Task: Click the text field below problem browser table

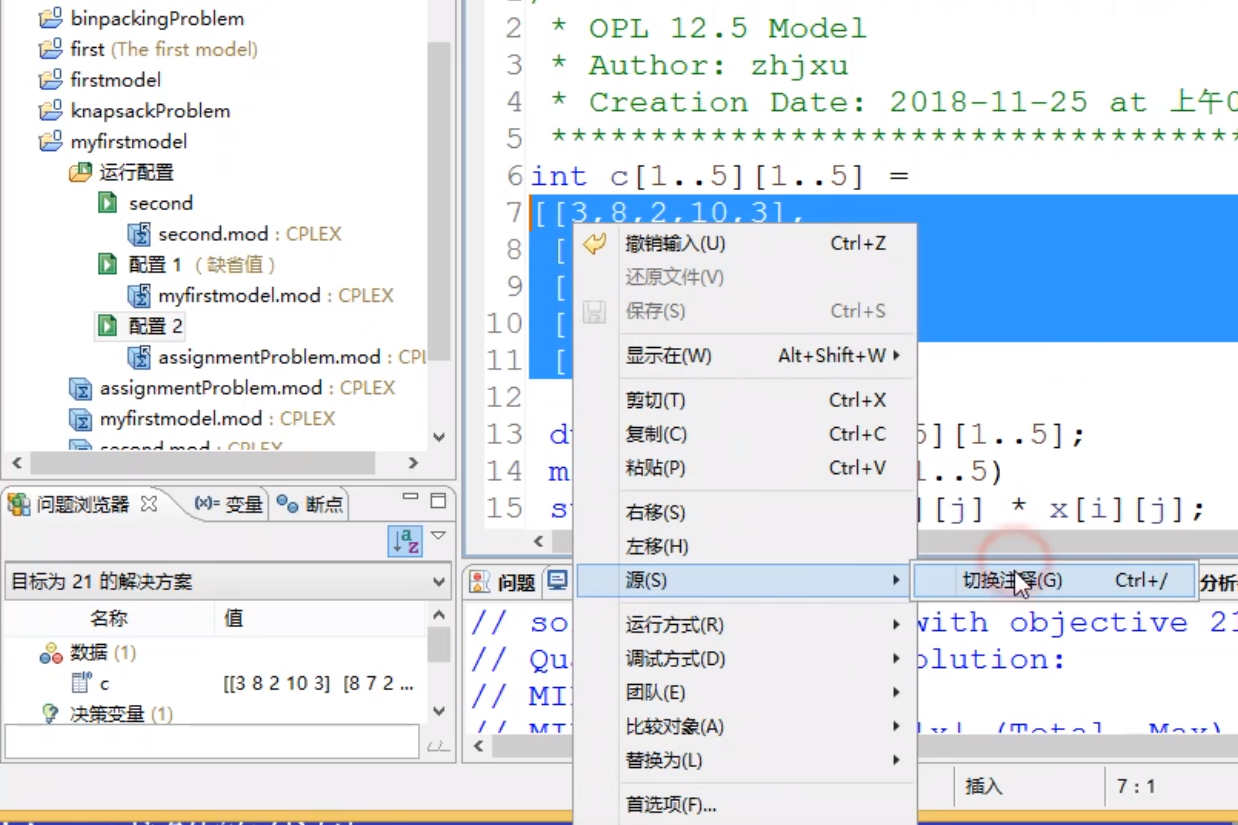Action: pos(212,742)
